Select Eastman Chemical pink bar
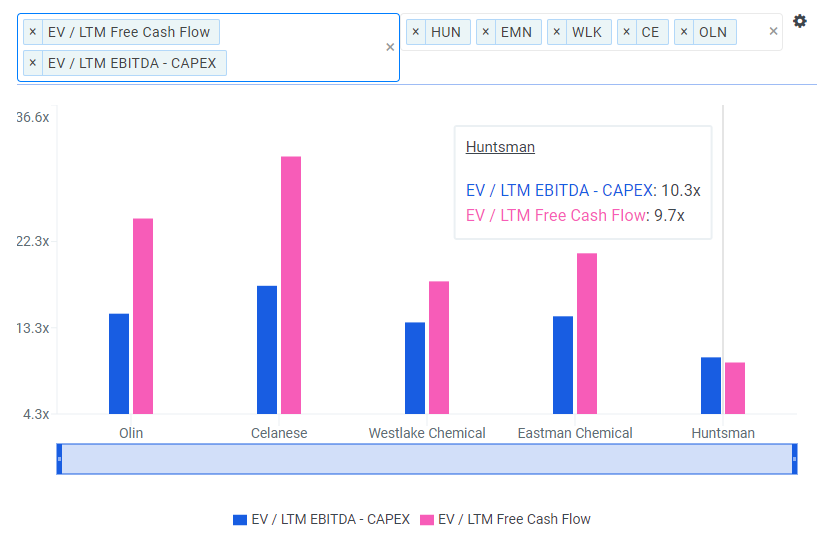This screenshot has width=825, height=536. [x=587, y=333]
